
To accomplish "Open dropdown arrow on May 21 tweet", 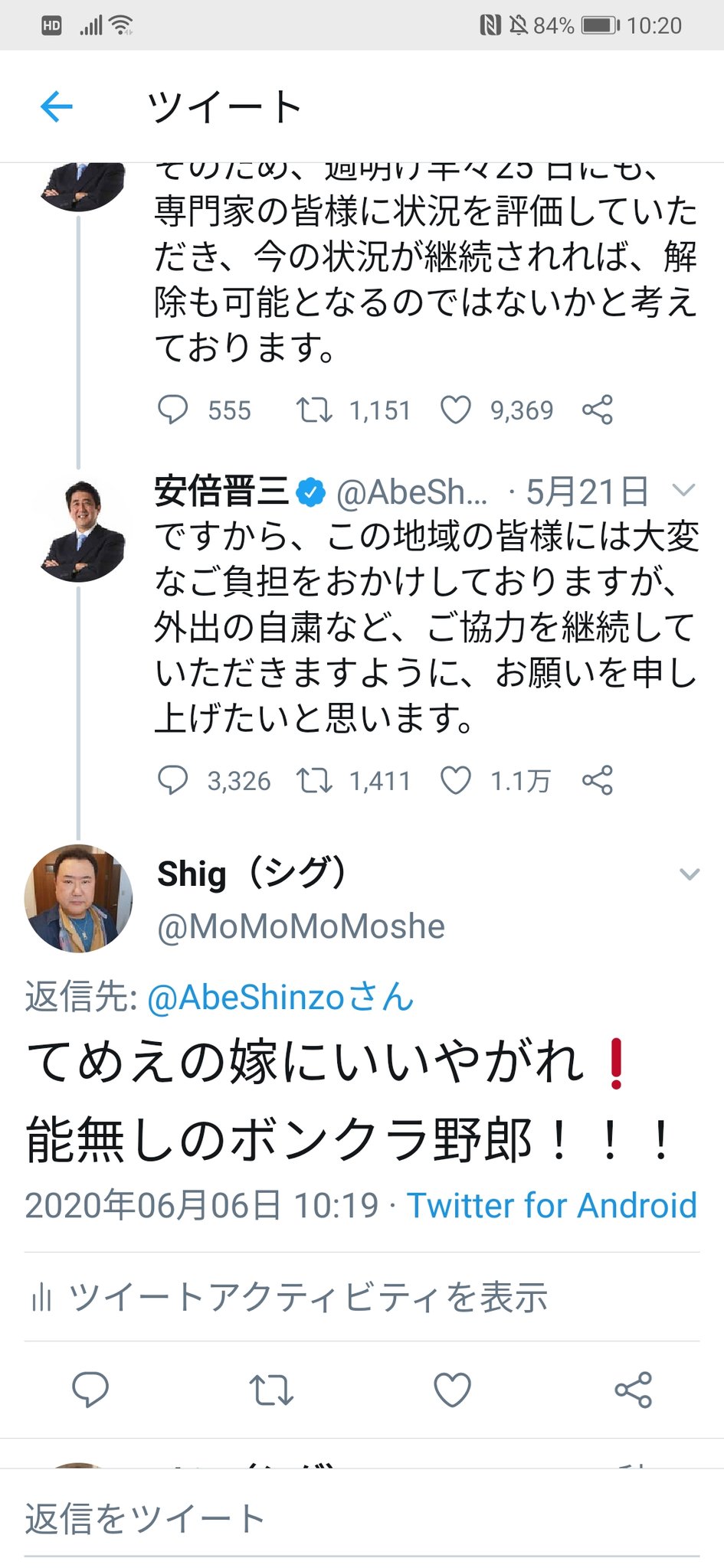I will coord(683,489).
